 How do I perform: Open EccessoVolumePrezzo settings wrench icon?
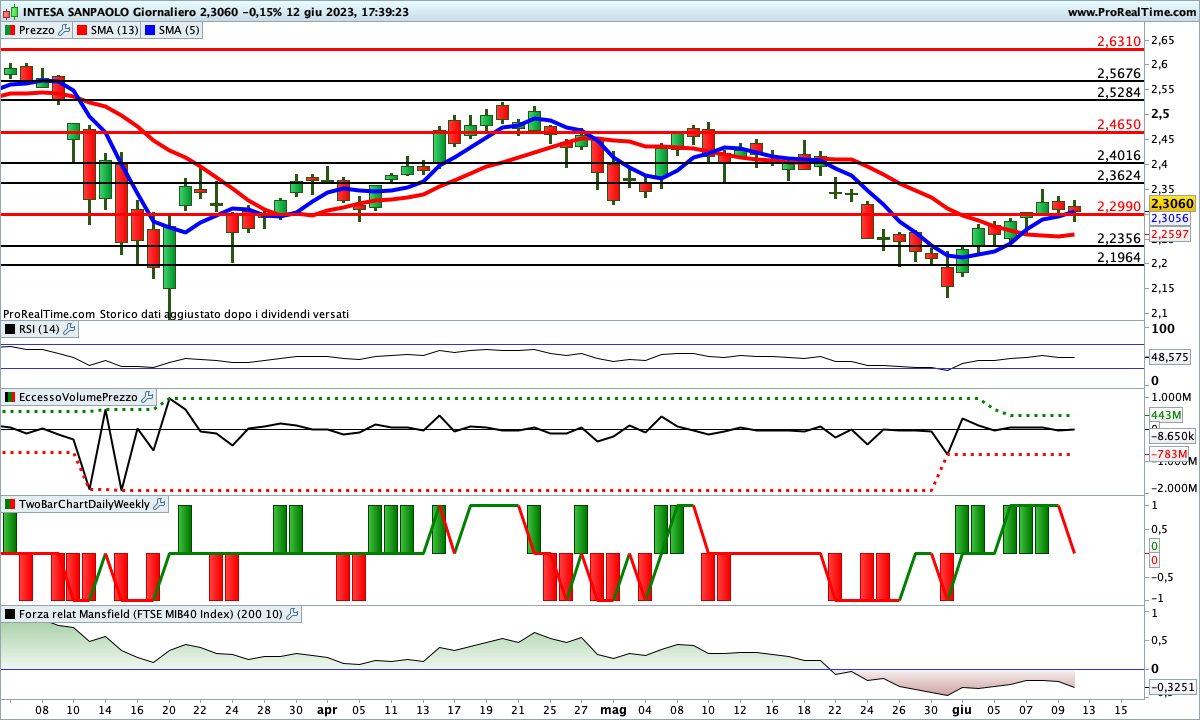[148, 397]
